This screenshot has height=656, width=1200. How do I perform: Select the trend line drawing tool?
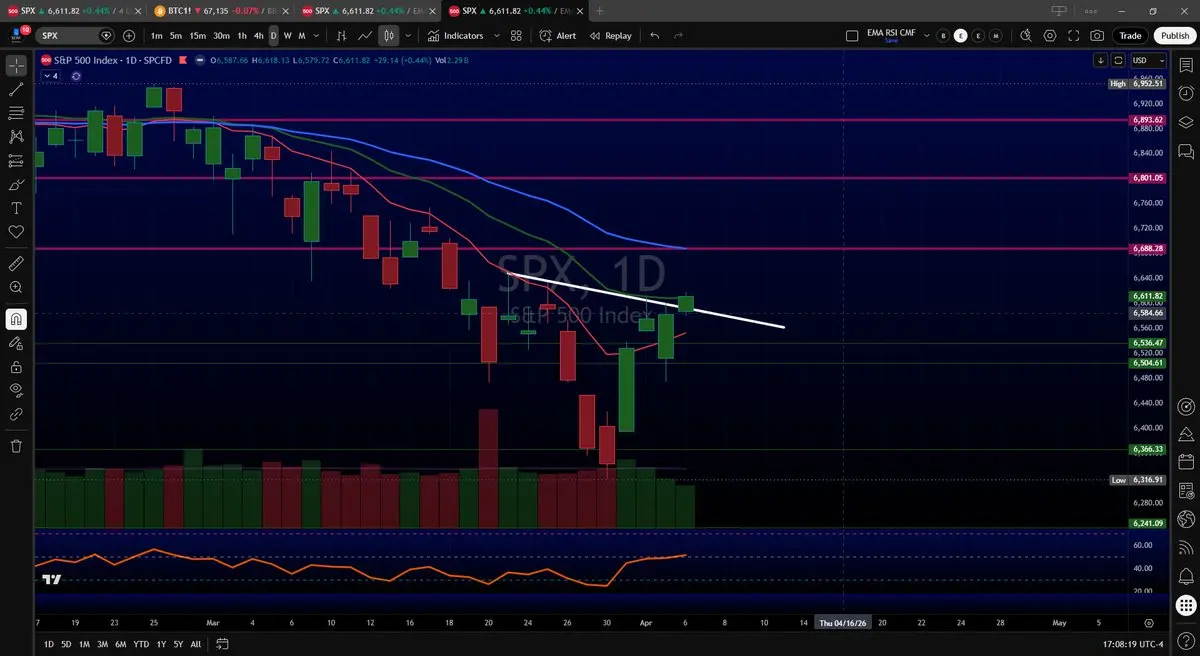click(16, 89)
